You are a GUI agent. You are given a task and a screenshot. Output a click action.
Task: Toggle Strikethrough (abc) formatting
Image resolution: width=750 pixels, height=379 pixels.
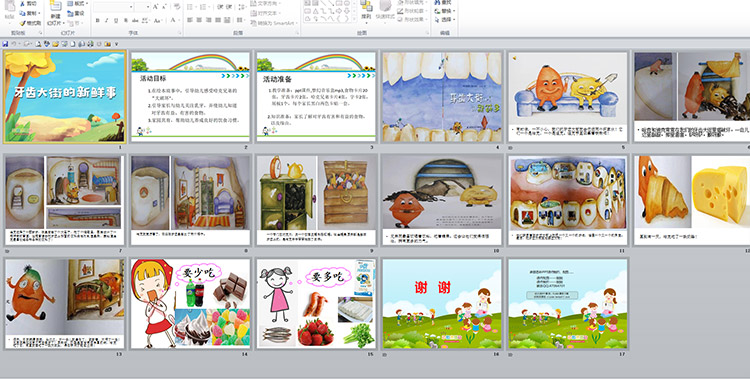click(135, 20)
